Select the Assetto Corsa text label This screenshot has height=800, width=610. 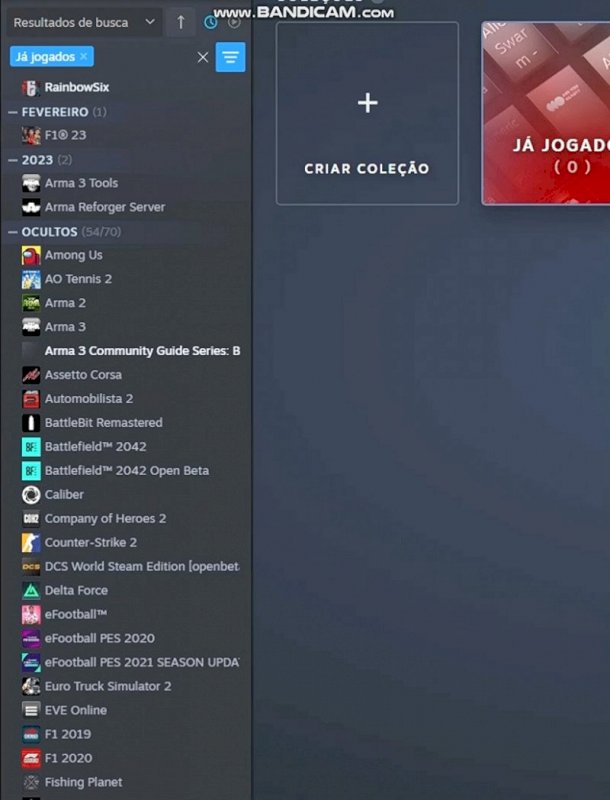click(83, 374)
